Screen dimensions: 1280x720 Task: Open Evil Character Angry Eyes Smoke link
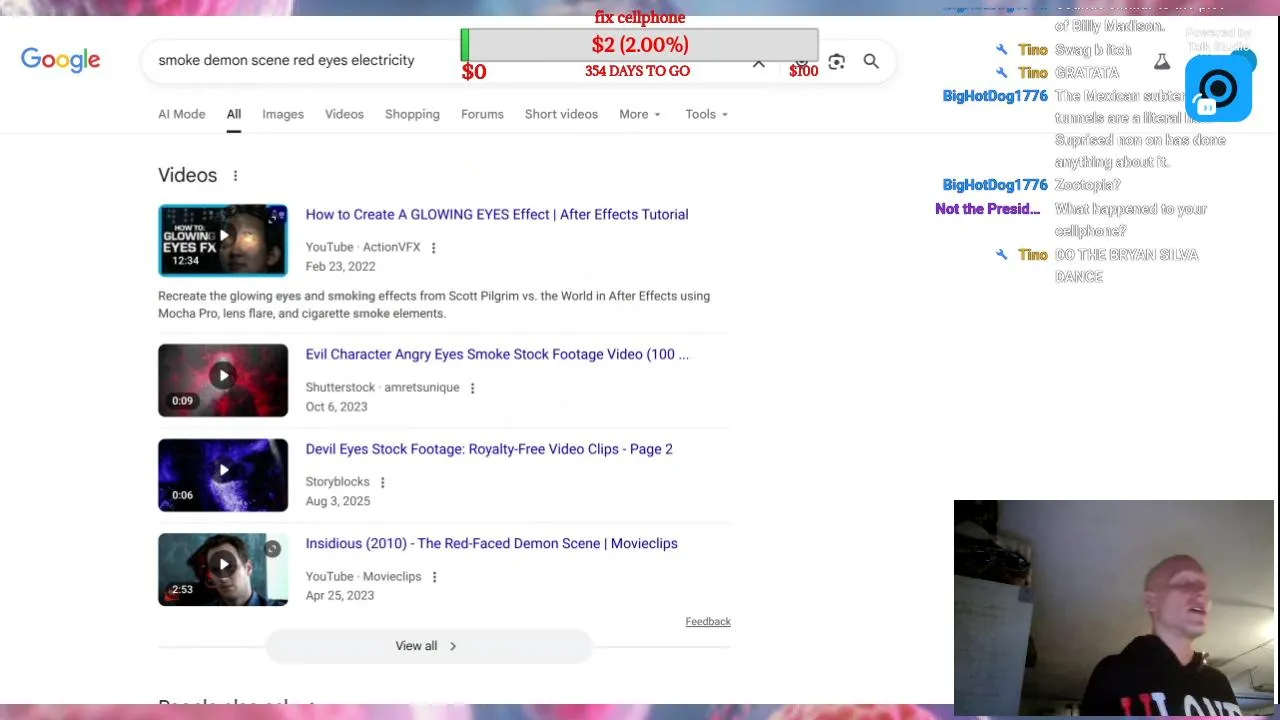pyautogui.click(x=497, y=355)
